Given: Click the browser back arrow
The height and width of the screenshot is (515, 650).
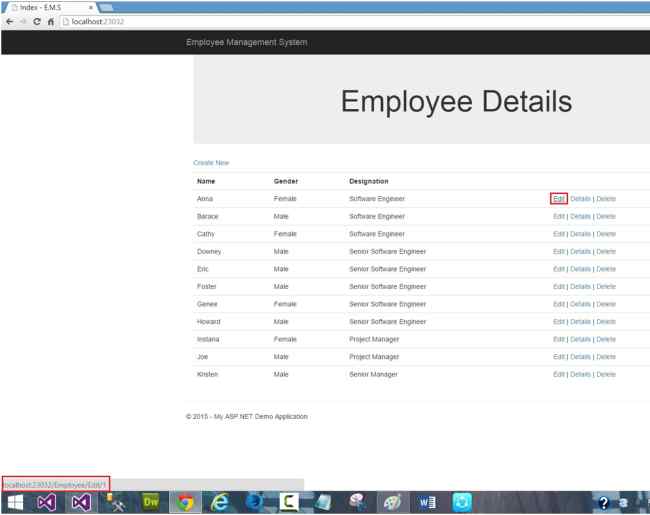Looking at the screenshot, I should coord(10,22).
